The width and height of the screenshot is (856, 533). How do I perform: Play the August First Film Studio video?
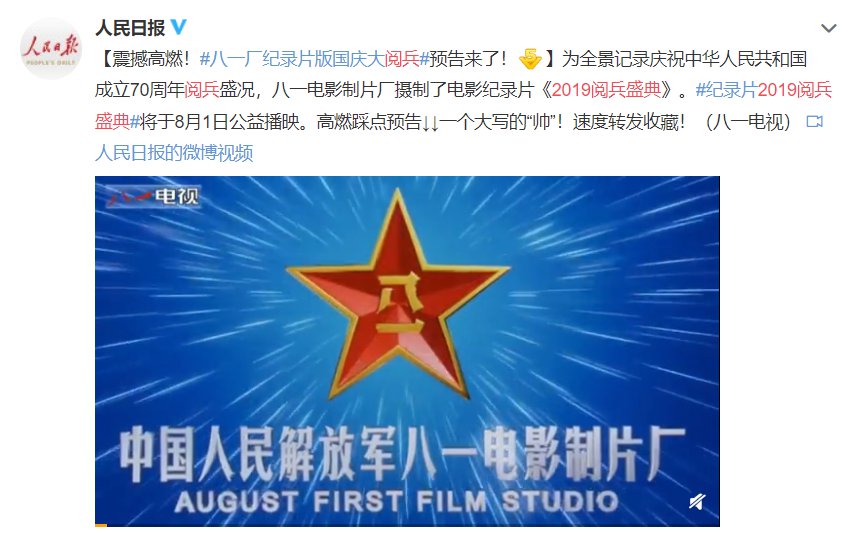pos(407,351)
